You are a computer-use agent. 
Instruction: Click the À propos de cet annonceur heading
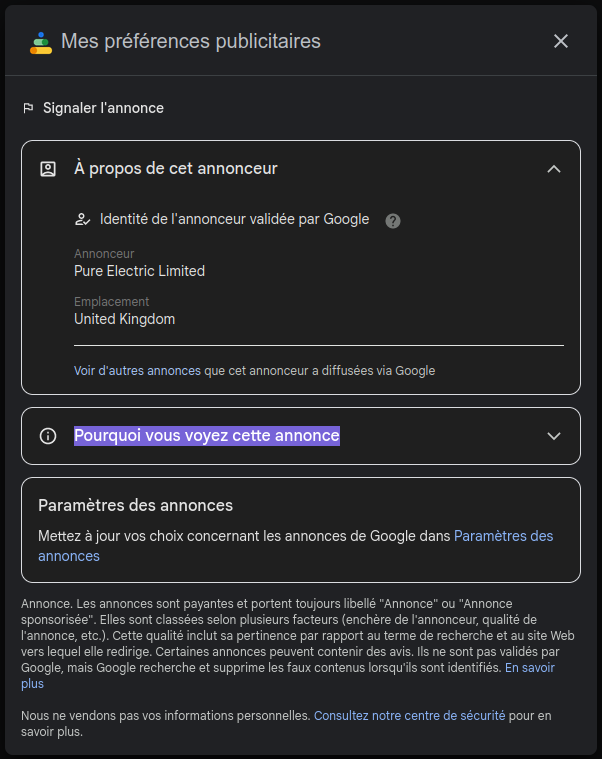coord(176,168)
